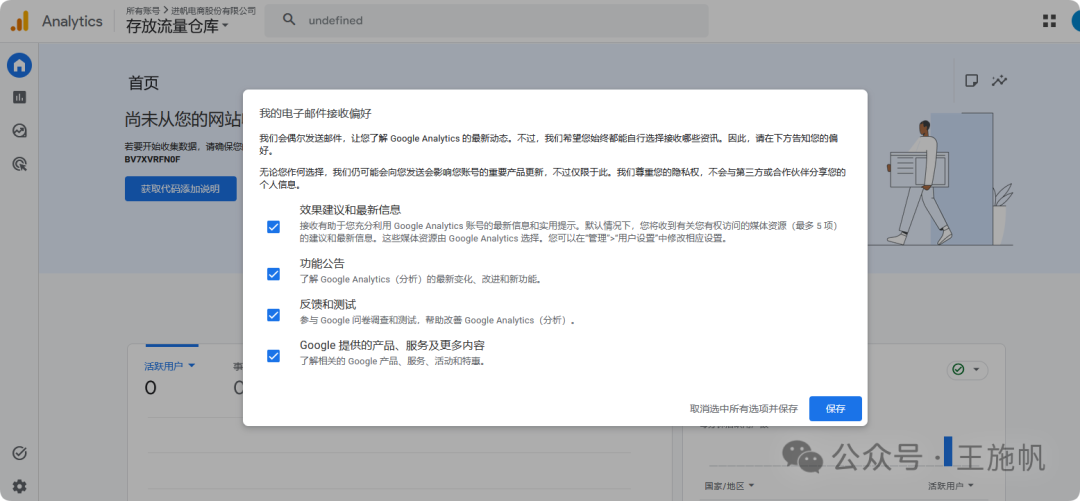
Task: Open the Setup Assistant checkmark icon
Action: (x=19, y=453)
